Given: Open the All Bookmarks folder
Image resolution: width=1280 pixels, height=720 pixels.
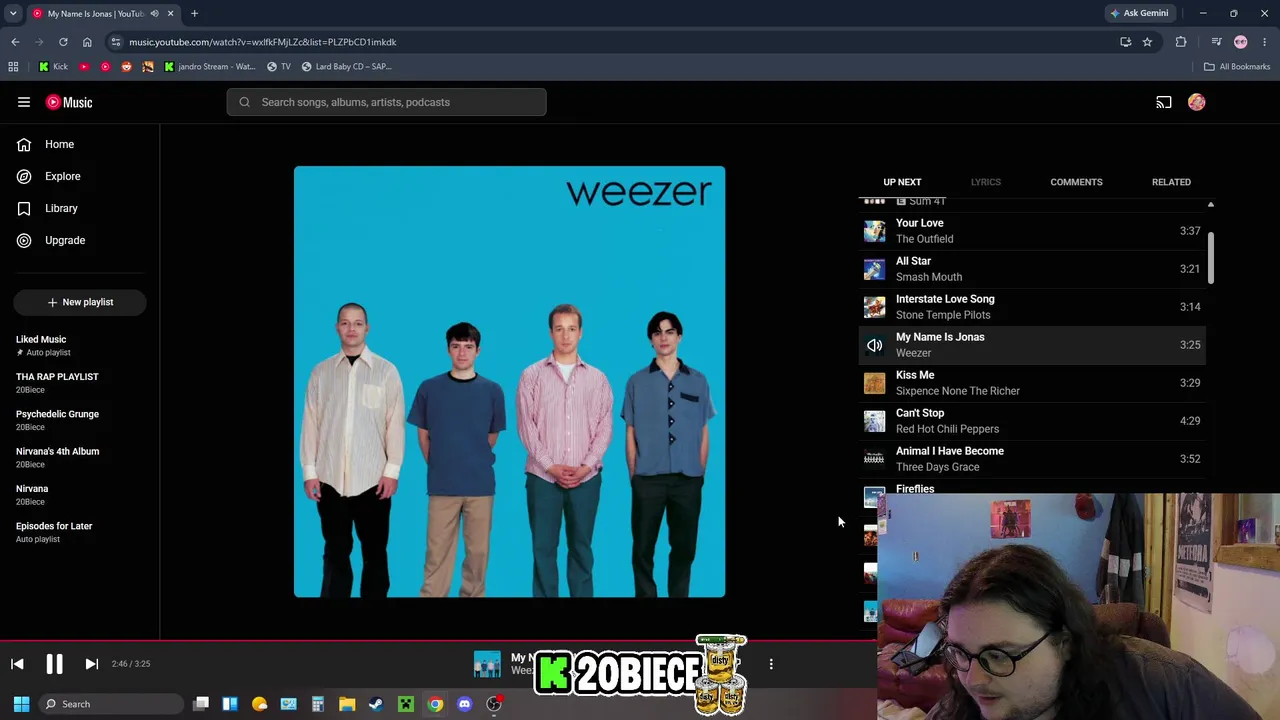Looking at the screenshot, I should pos(1237,66).
